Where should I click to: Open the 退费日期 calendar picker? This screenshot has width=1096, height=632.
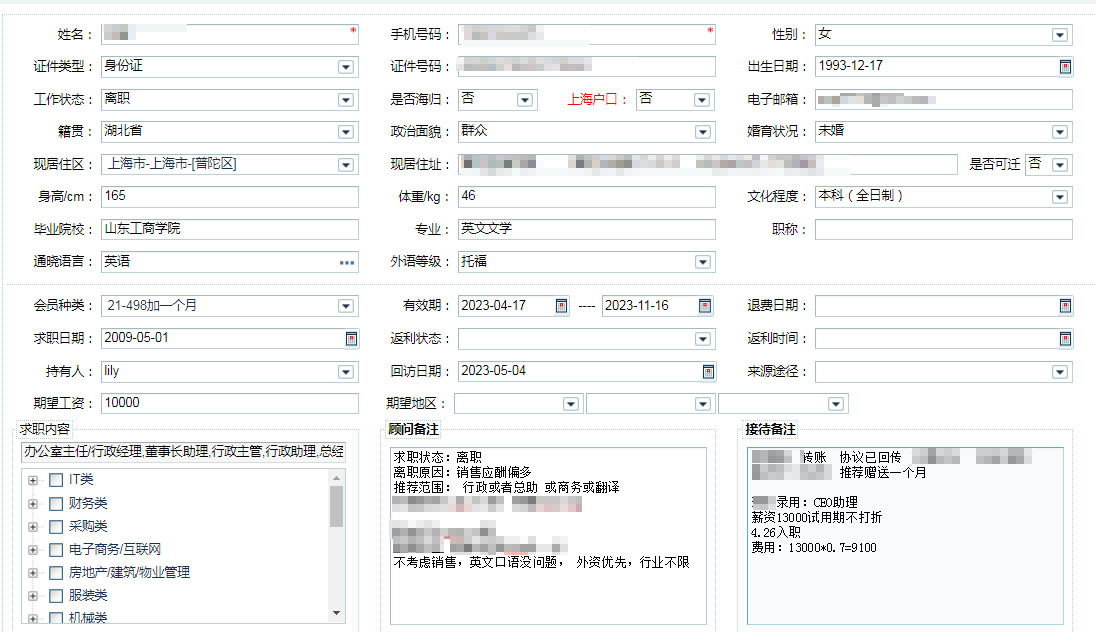click(x=1065, y=306)
